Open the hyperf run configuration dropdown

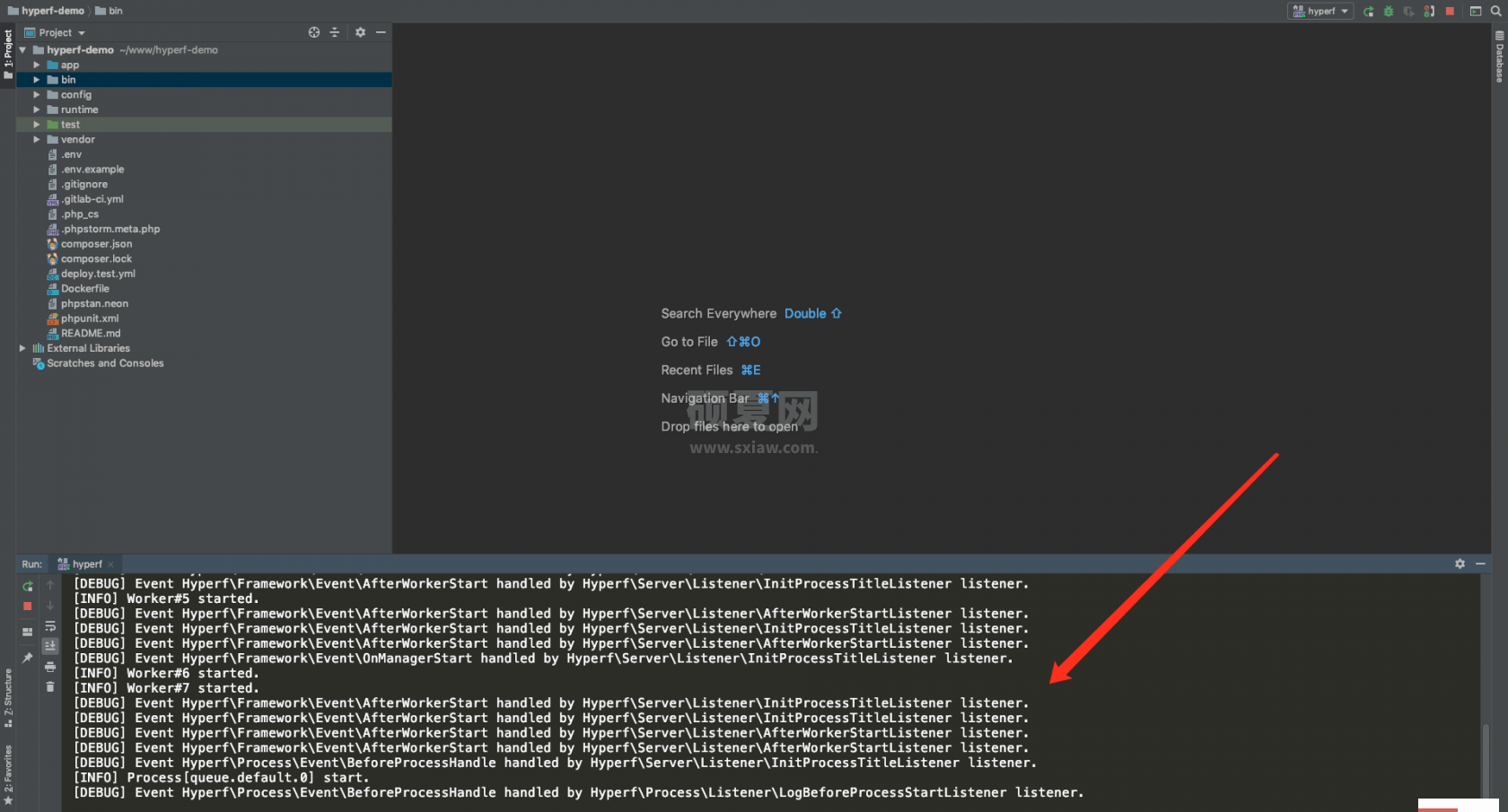click(1320, 11)
